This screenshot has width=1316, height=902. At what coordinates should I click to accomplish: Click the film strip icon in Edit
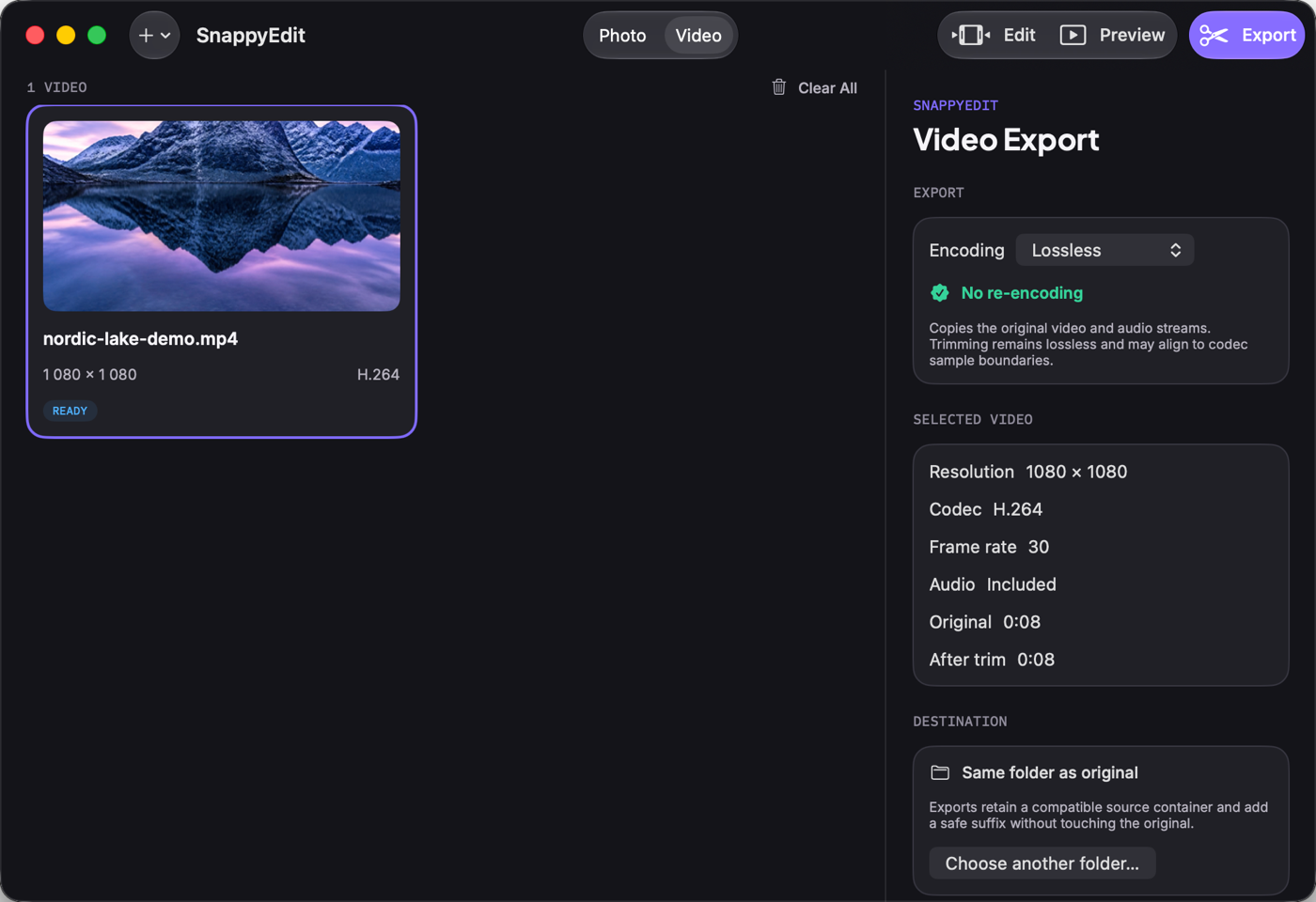(971, 36)
